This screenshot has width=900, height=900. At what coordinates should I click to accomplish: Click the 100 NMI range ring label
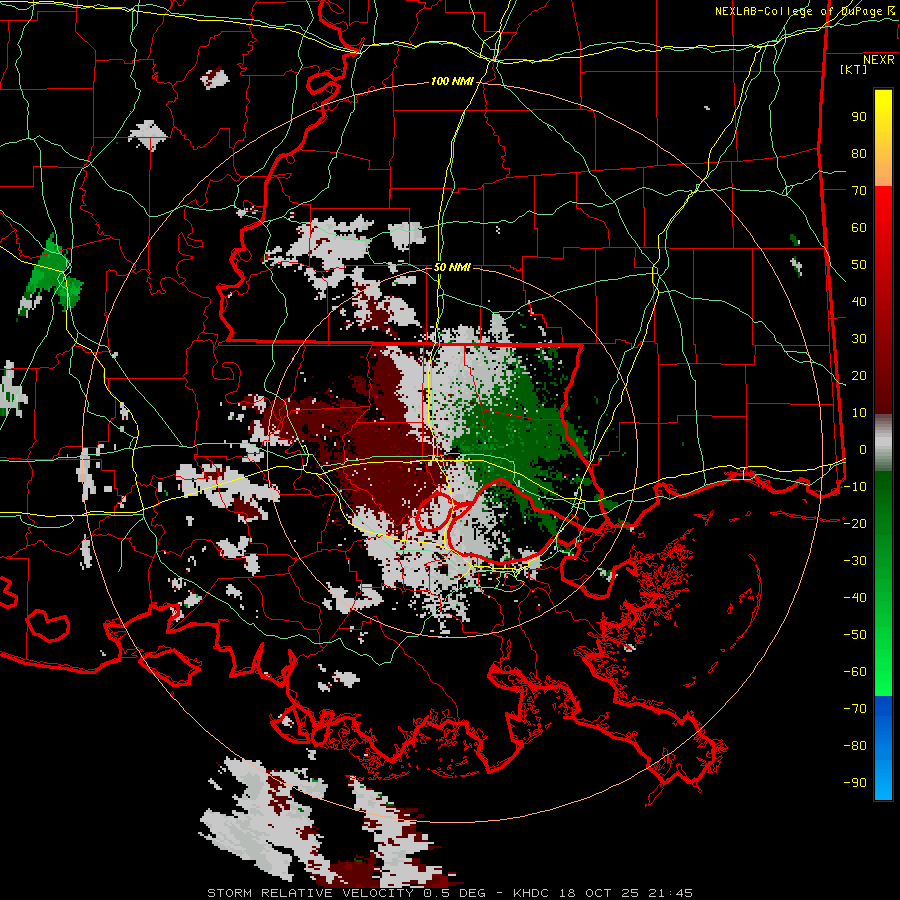click(x=452, y=81)
